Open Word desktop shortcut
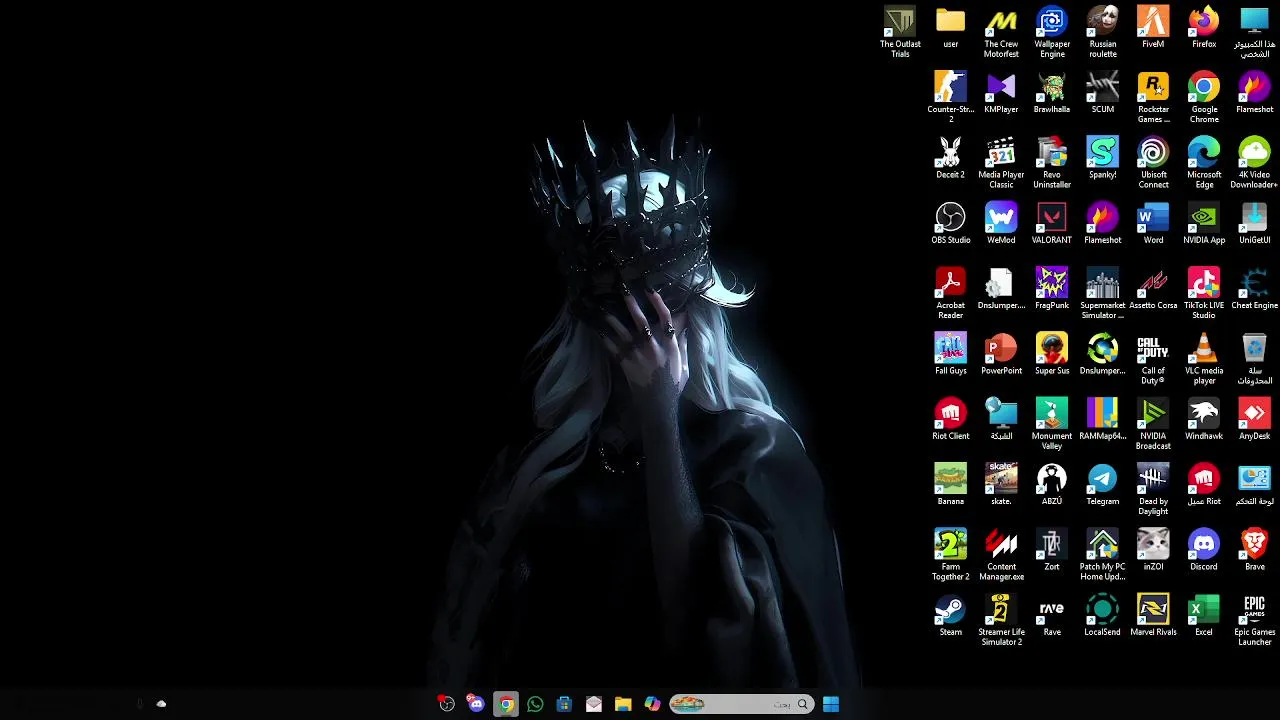The image size is (1280, 720). 1153,223
